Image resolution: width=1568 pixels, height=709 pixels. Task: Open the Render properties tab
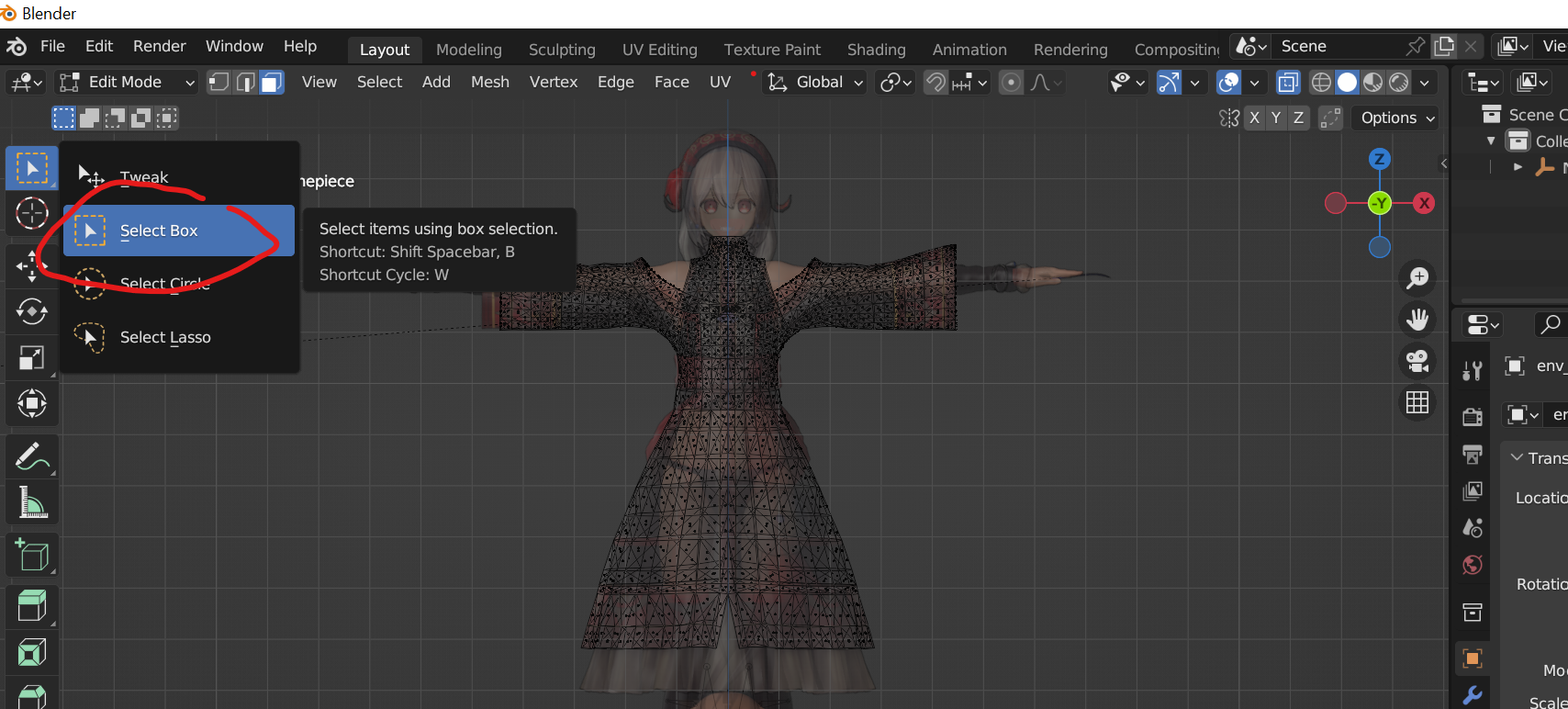click(x=1473, y=416)
